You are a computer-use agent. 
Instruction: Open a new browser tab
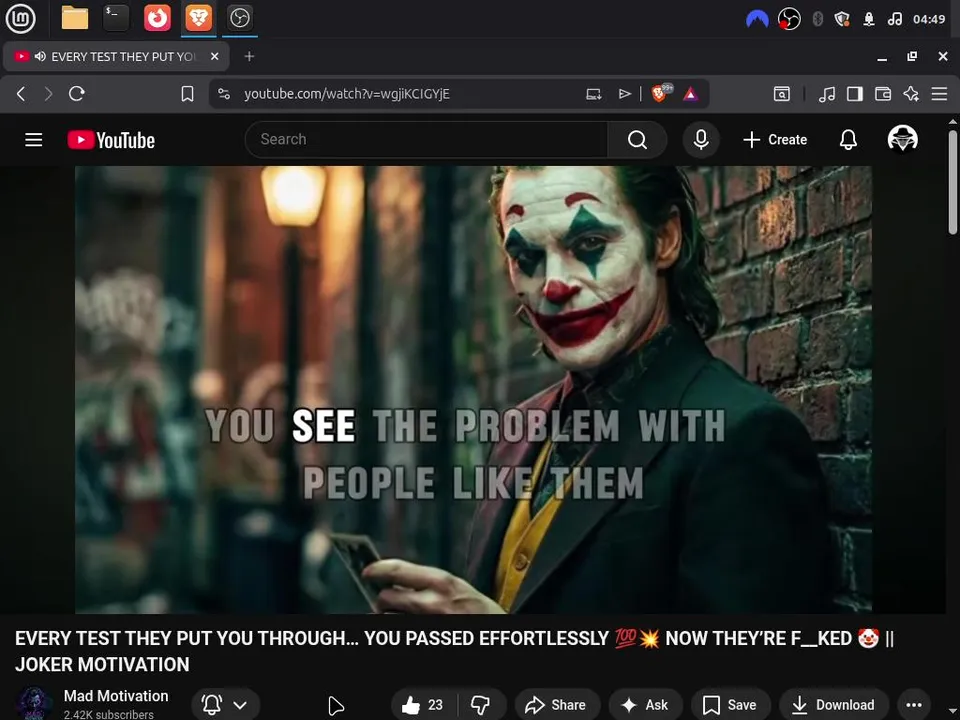click(249, 56)
